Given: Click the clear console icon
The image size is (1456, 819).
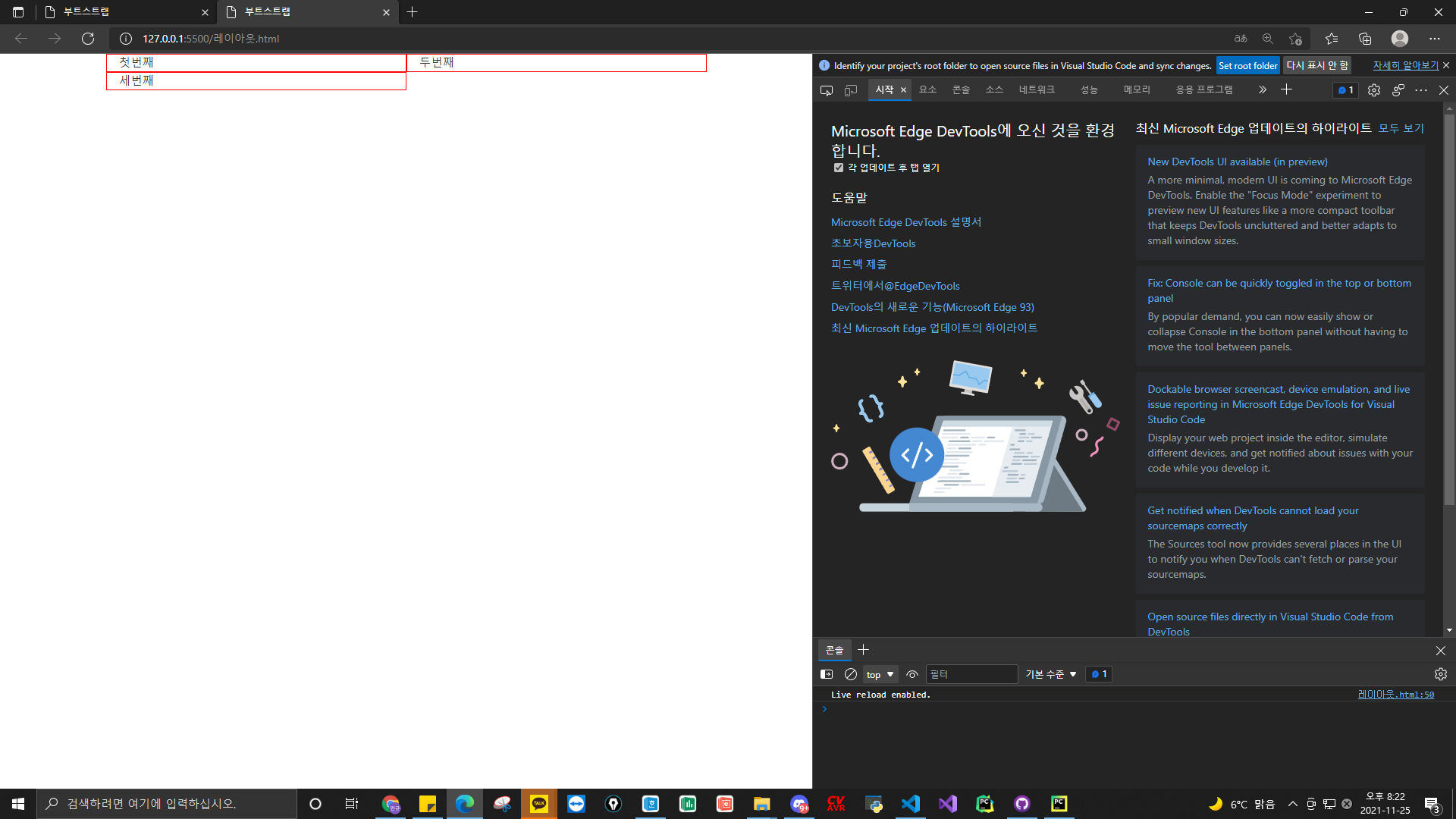Looking at the screenshot, I should click(851, 674).
